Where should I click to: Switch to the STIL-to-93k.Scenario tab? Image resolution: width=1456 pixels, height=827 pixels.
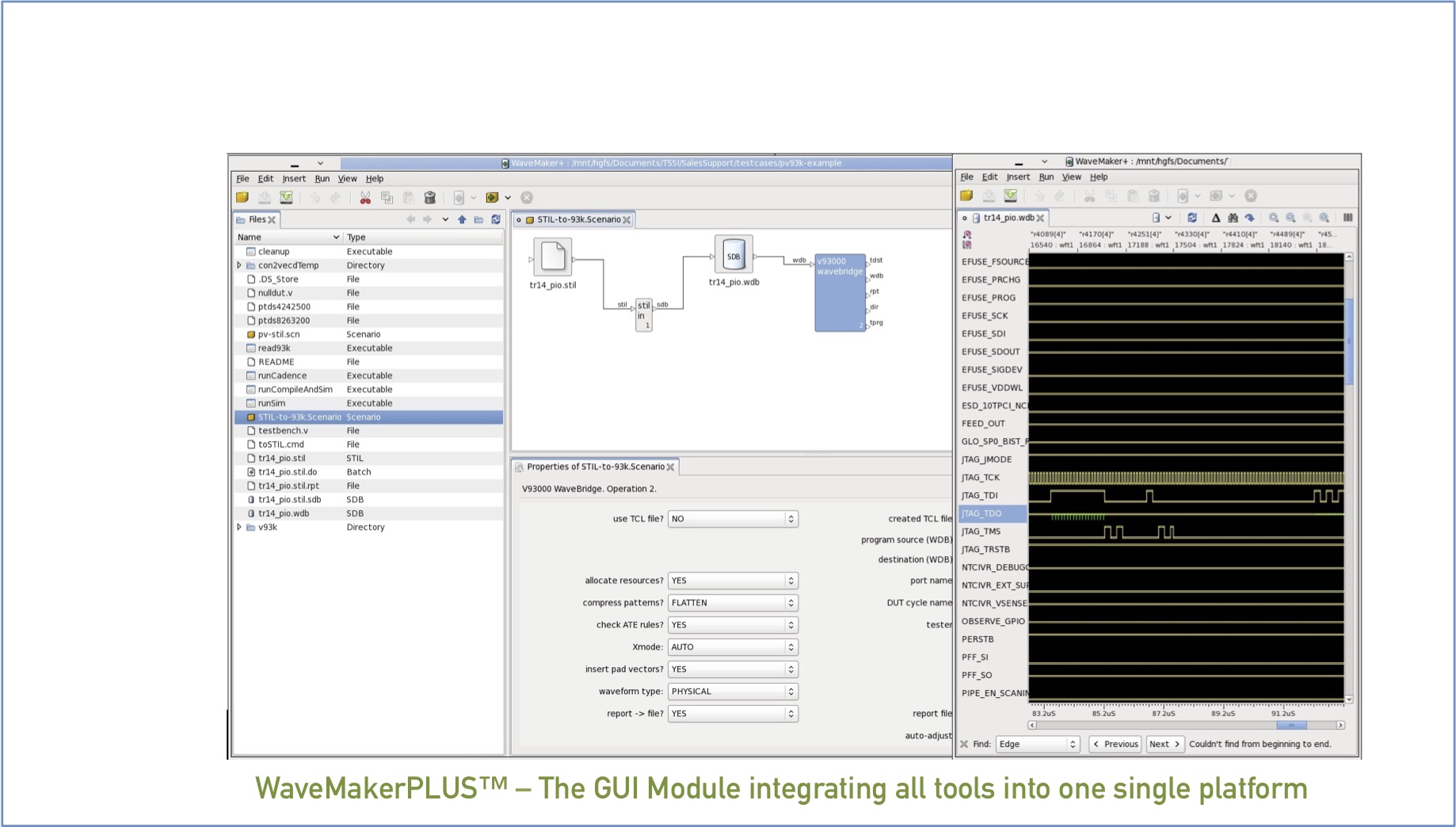tap(578, 219)
